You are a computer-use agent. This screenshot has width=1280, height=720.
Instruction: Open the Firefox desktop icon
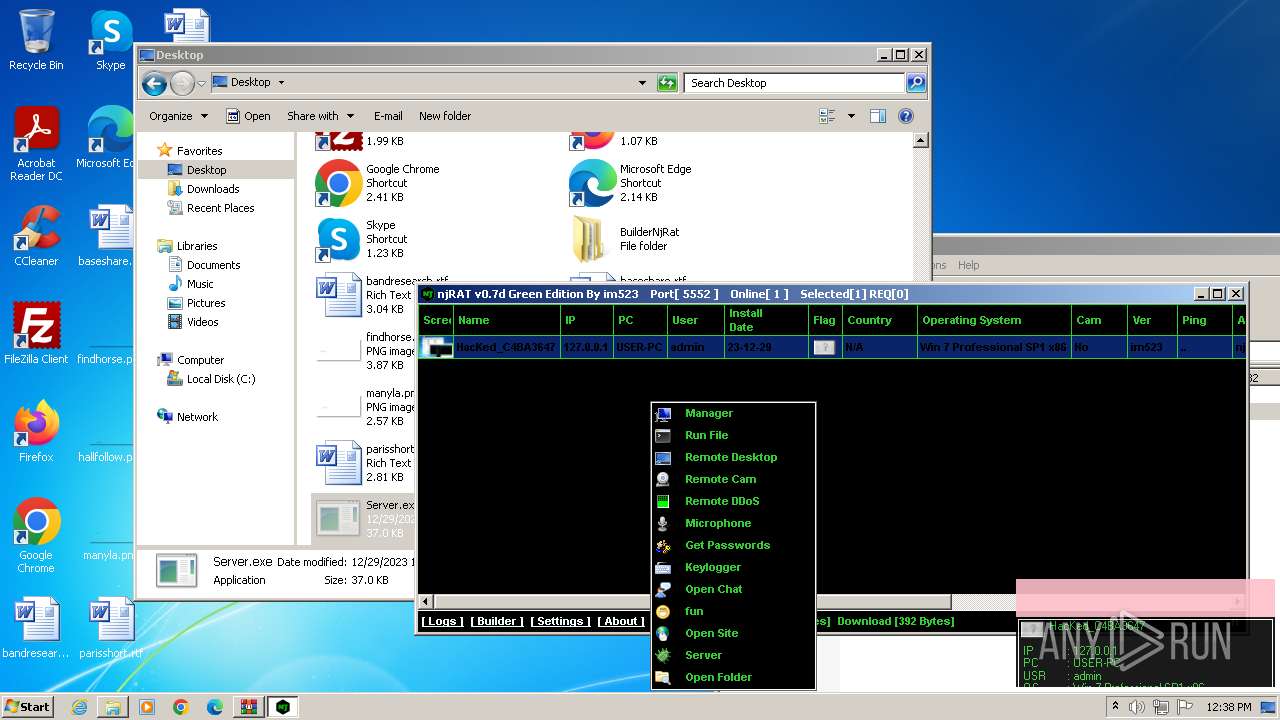tap(36, 432)
